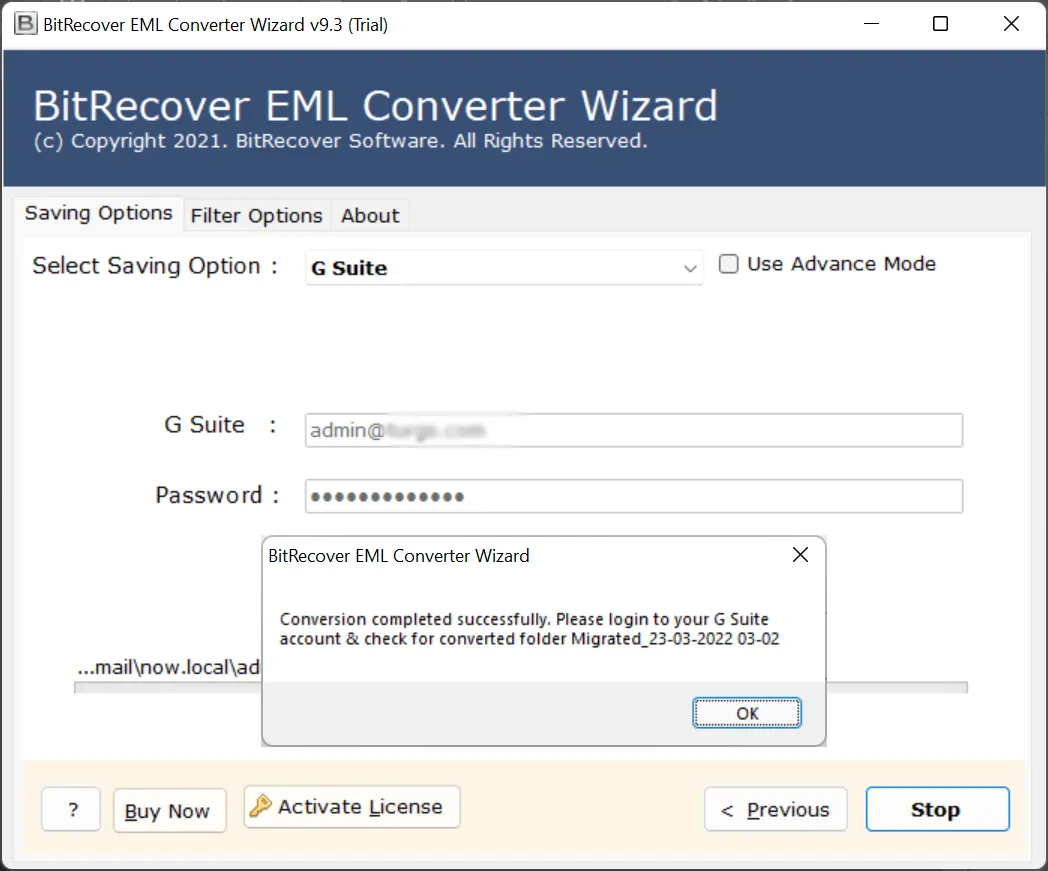
Task: Go back using the Previous button
Action: pos(775,810)
